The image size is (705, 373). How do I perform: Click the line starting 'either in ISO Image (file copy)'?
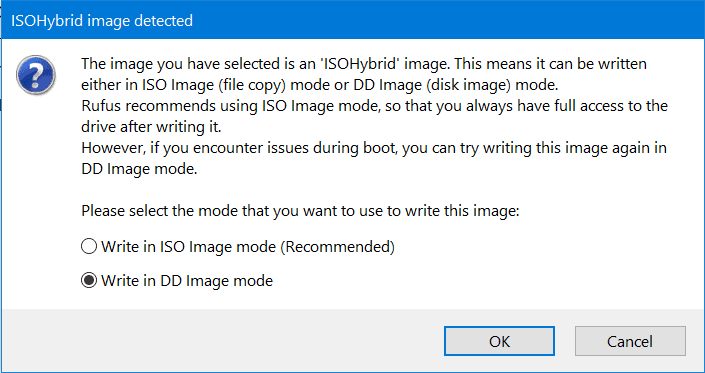(x=319, y=85)
